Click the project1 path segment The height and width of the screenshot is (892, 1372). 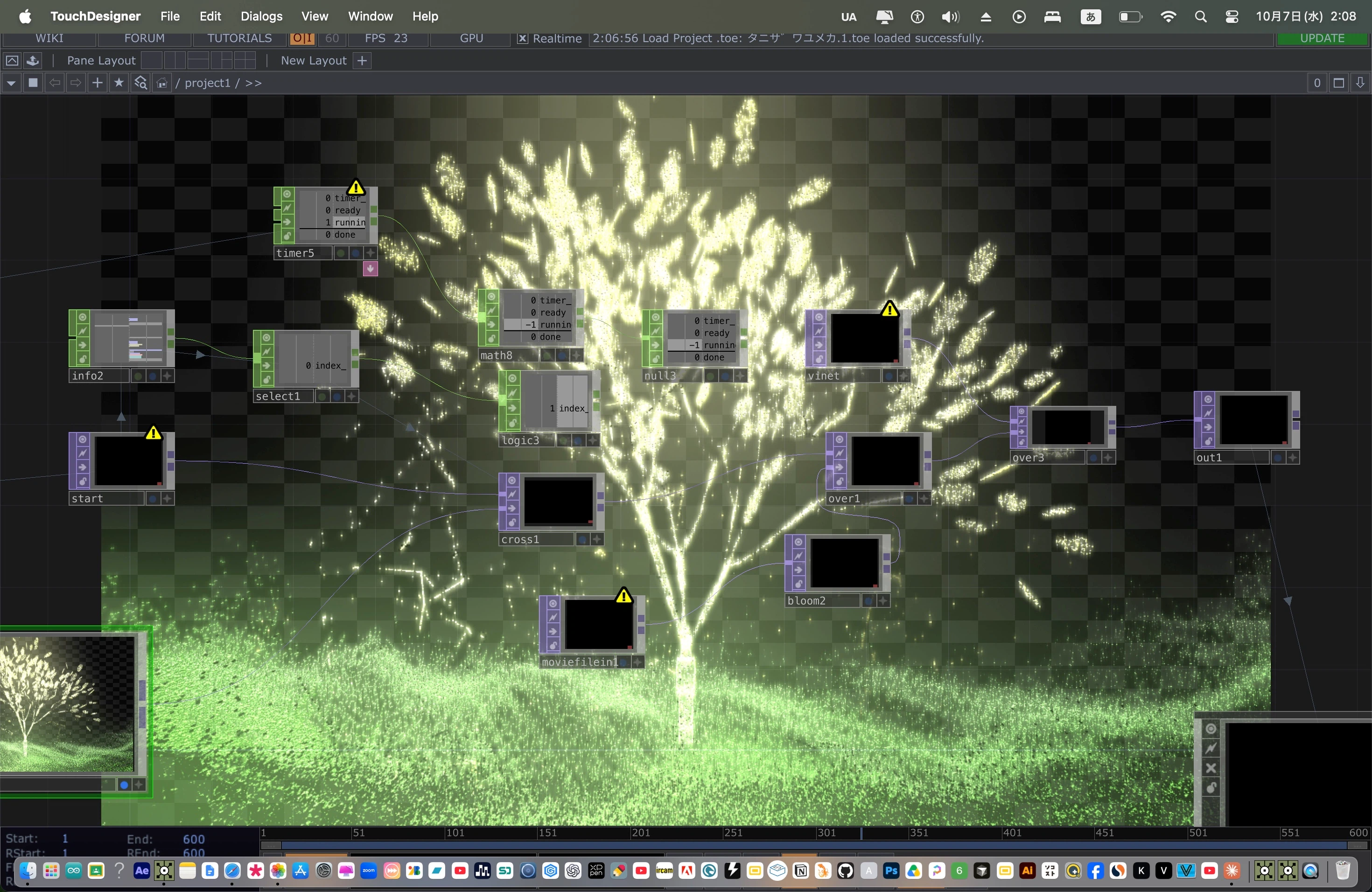(x=207, y=83)
